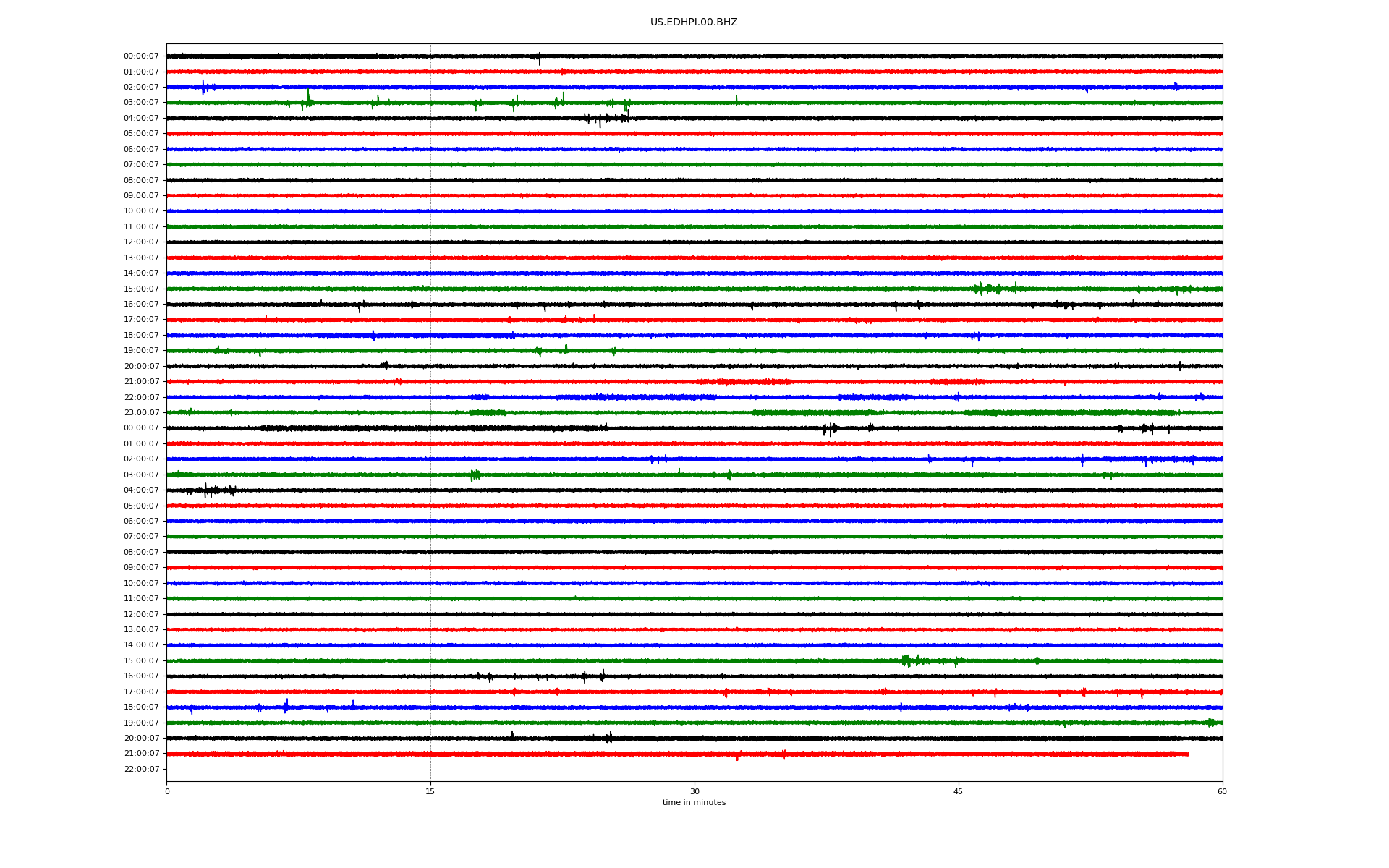The height and width of the screenshot is (868, 1389).
Task: Click the first 15:00:07 row label
Action: tap(141, 289)
